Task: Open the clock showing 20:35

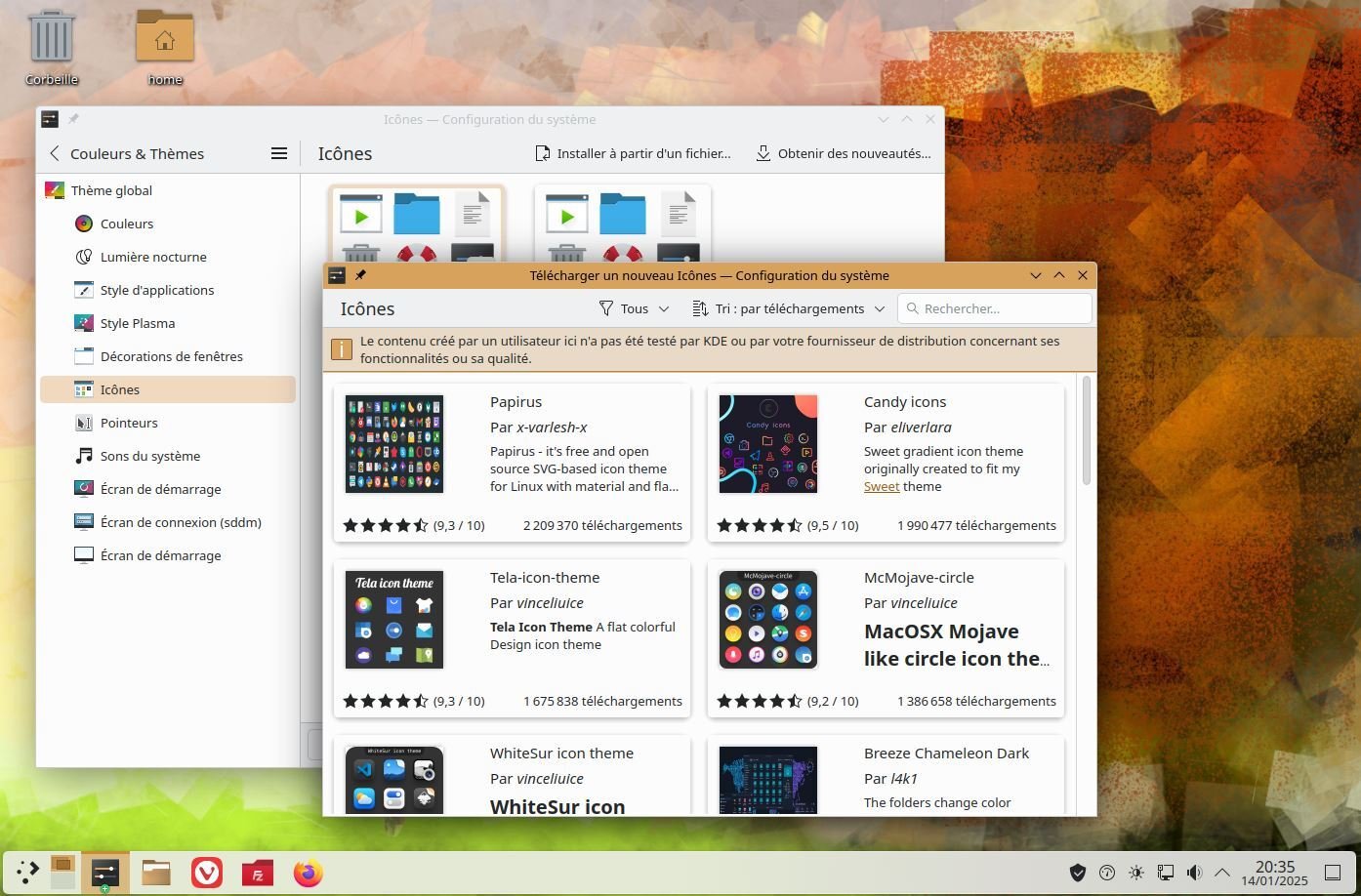Action: coord(1274,873)
